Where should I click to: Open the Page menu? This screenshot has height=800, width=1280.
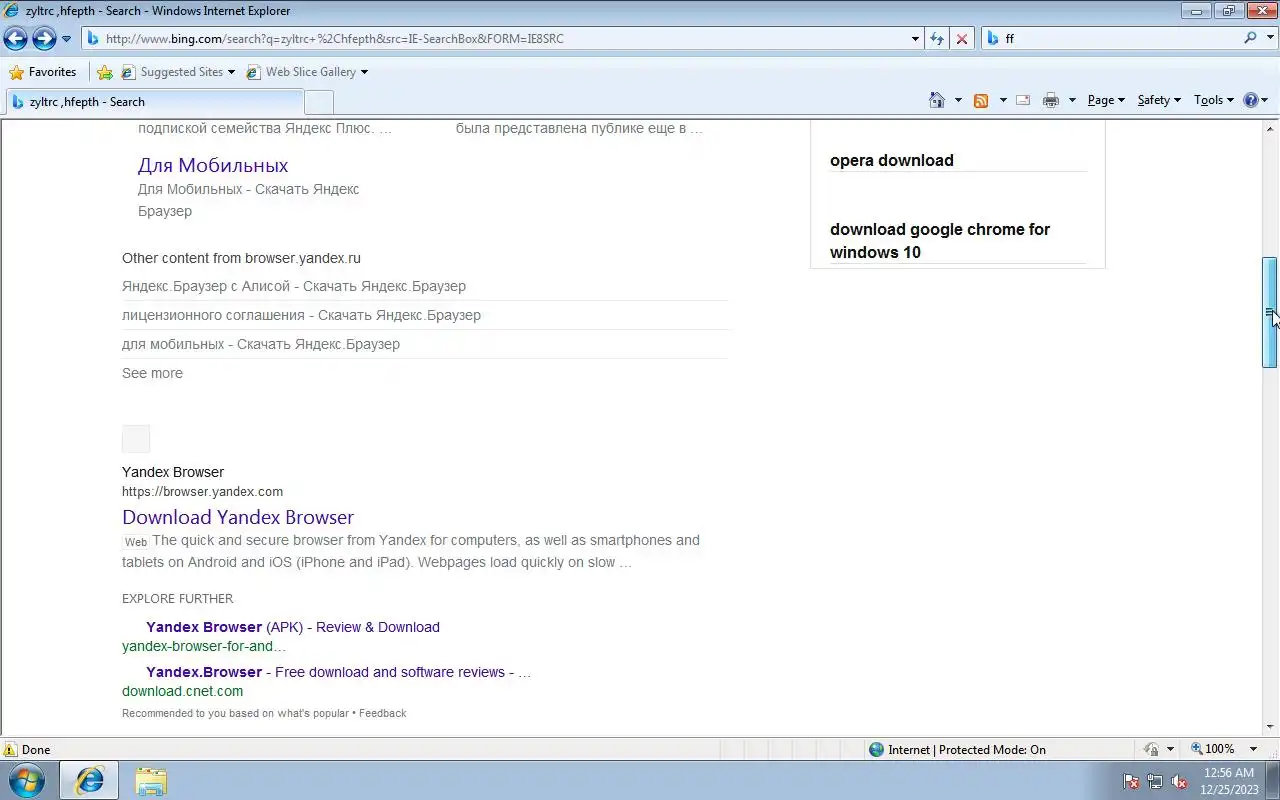[1106, 100]
